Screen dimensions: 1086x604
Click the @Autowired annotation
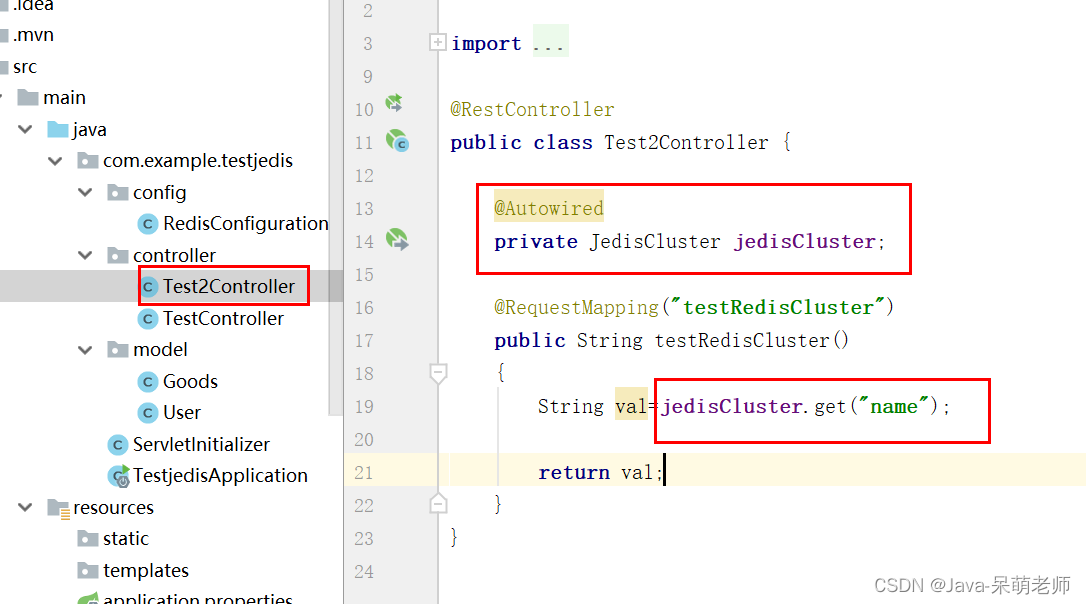549,208
